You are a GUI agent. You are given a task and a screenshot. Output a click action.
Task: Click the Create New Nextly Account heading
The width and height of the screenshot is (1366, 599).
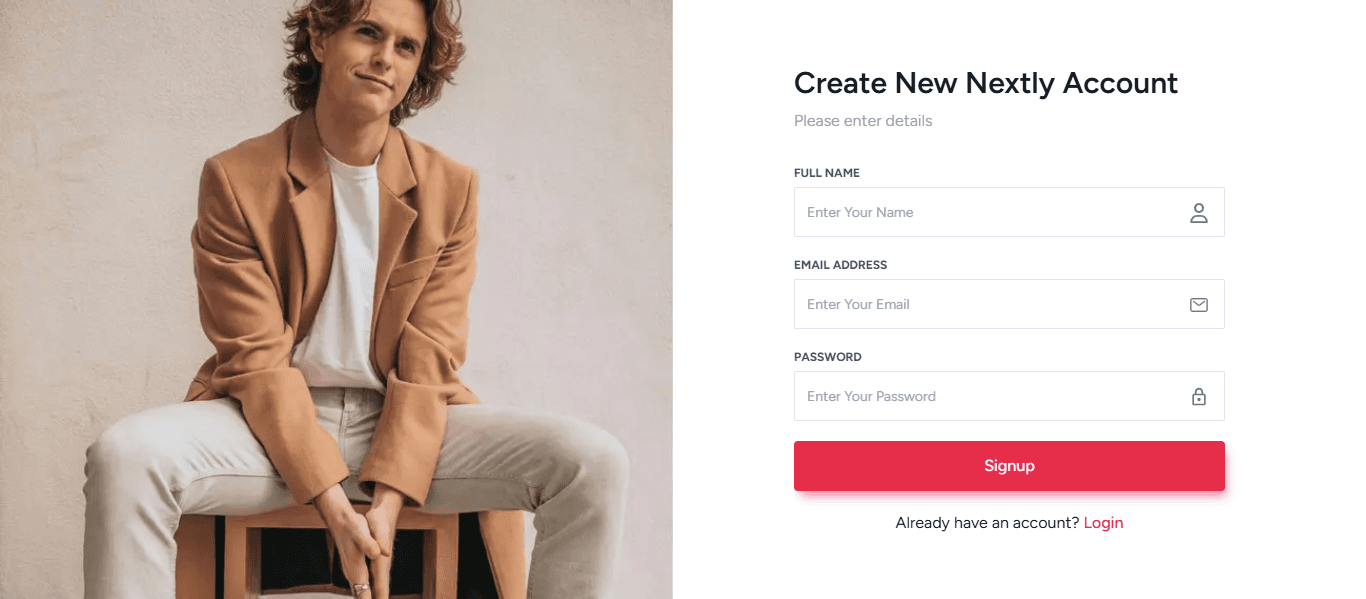click(x=986, y=83)
